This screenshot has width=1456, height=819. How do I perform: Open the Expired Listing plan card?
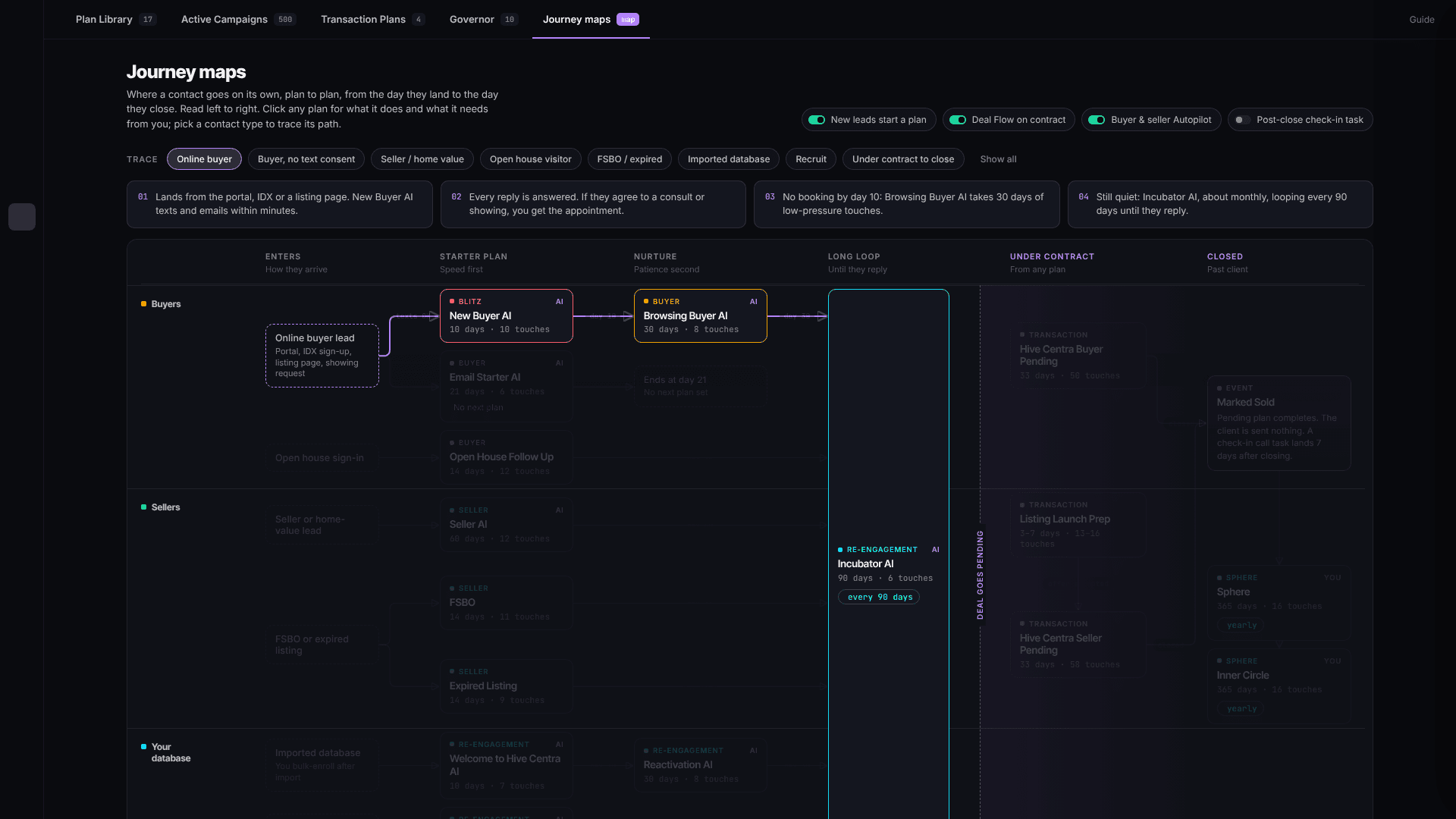pyautogui.click(x=507, y=686)
